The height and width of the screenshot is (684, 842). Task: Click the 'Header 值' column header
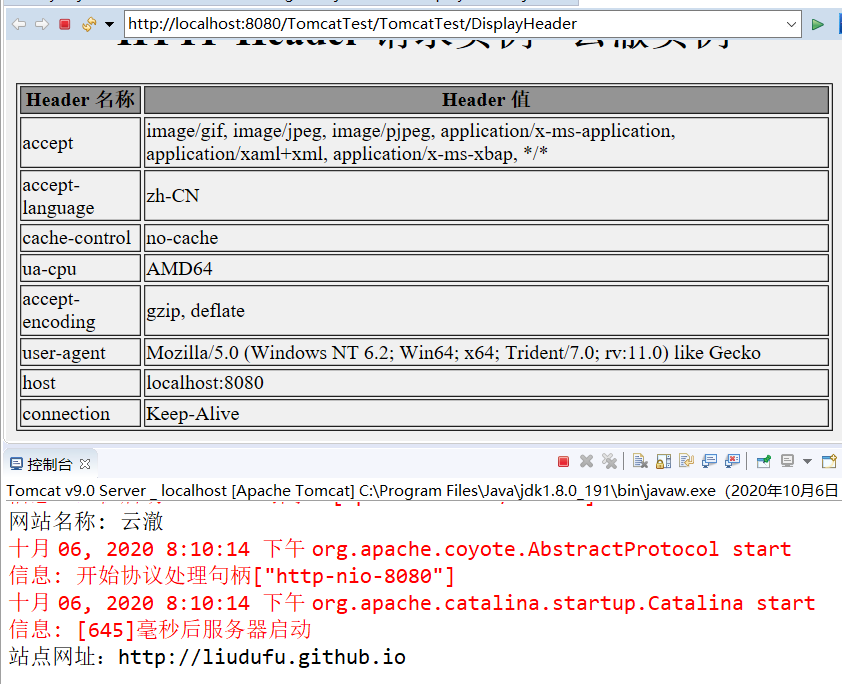(487, 100)
